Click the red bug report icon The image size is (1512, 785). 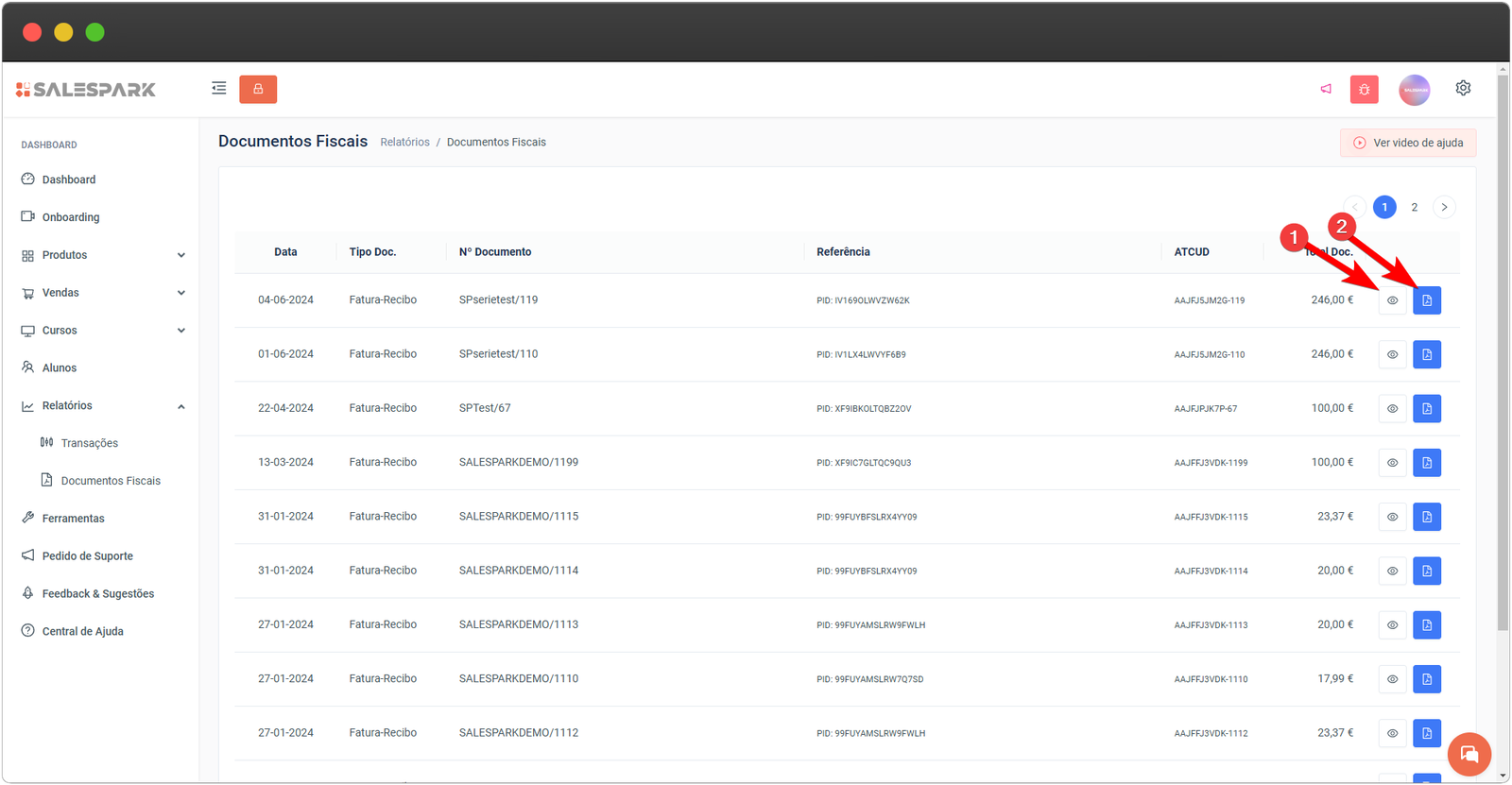point(1364,90)
